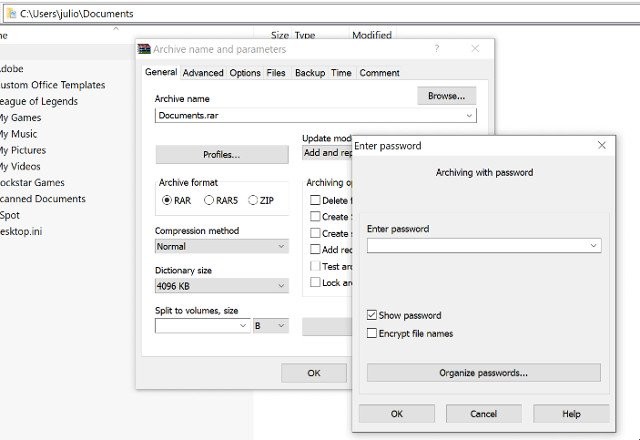Click the Browse... button
Viewport: 640px width, 440px height.
446,96
